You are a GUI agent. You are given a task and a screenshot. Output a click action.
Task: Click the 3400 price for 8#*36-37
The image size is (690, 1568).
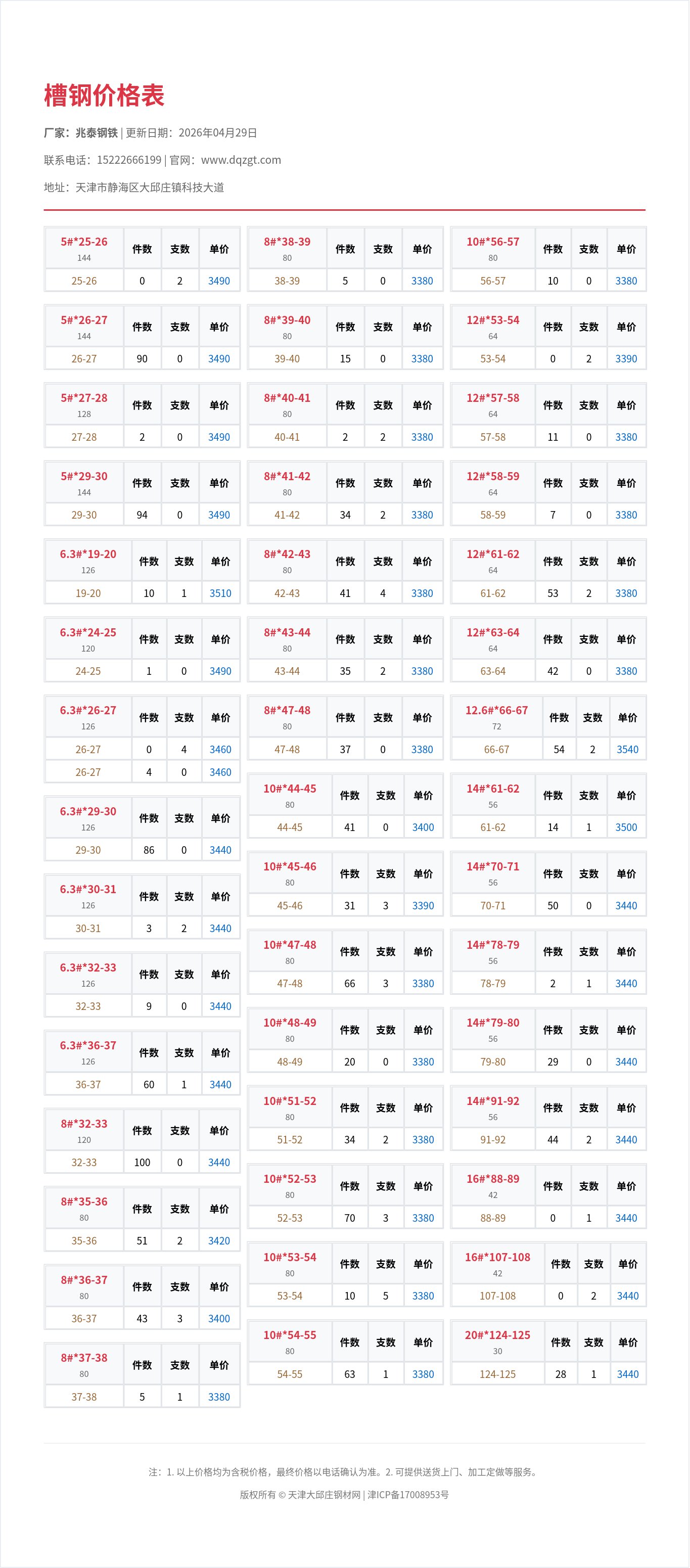coord(219,1318)
